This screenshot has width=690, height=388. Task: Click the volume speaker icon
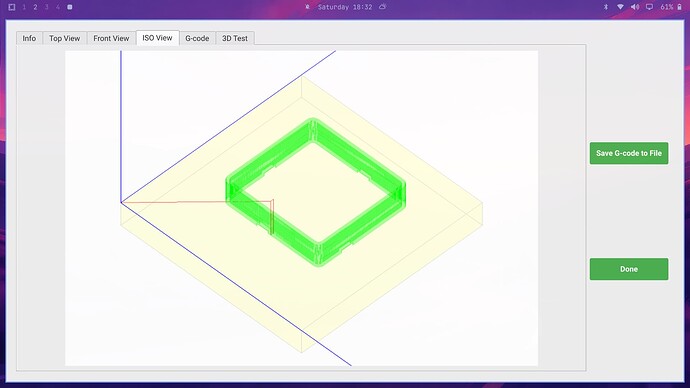tap(635, 7)
